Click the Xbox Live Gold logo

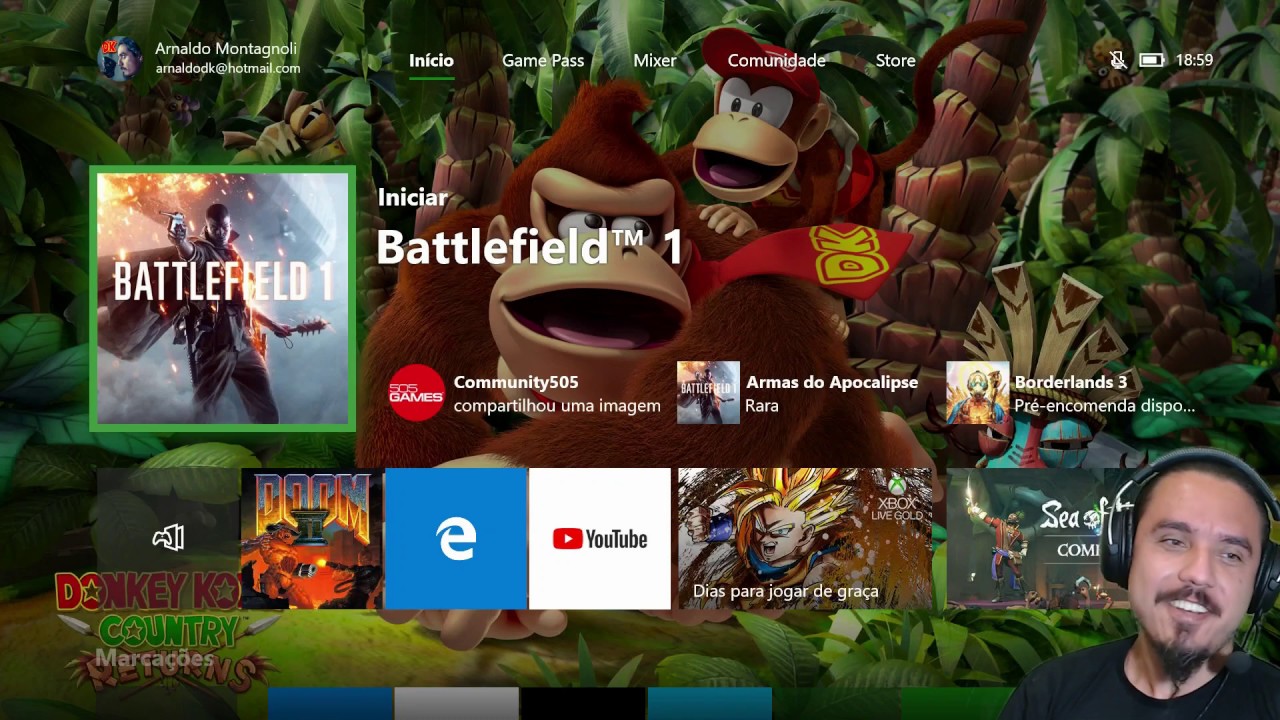[x=896, y=497]
